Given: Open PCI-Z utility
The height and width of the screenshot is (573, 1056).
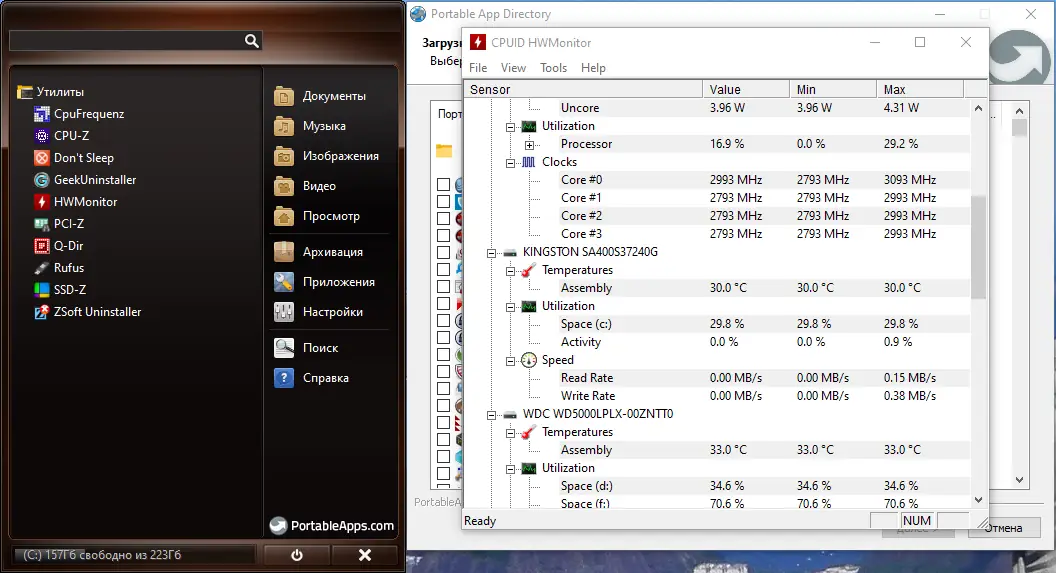Looking at the screenshot, I should coord(59,224).
